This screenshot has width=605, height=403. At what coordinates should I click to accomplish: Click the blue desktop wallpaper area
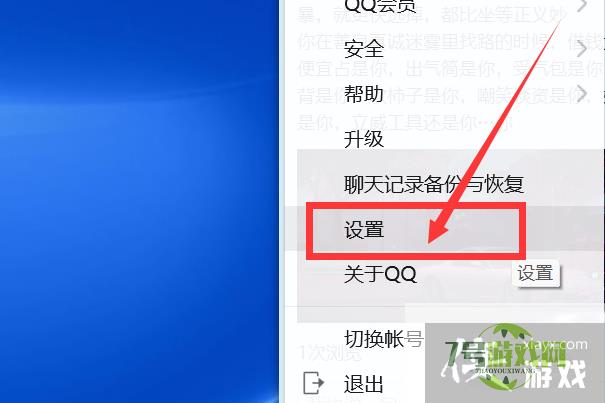click(139, 201)
